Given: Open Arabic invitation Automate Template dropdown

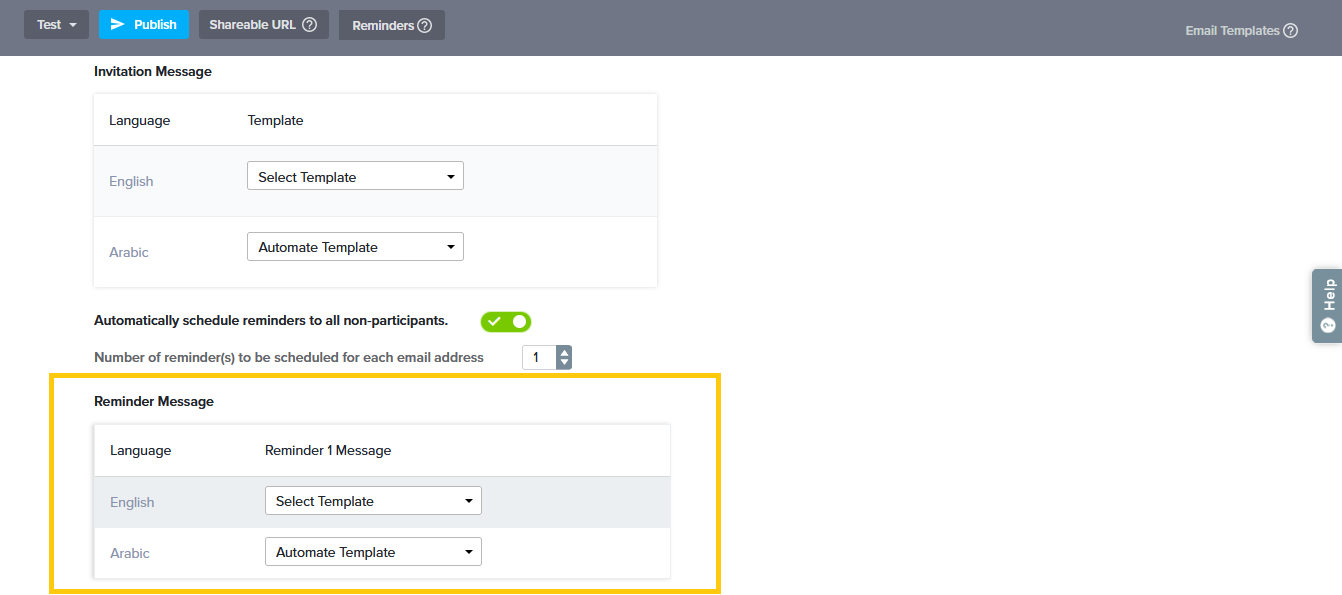Looking at the screenshot, I should (x=355, y=247).
